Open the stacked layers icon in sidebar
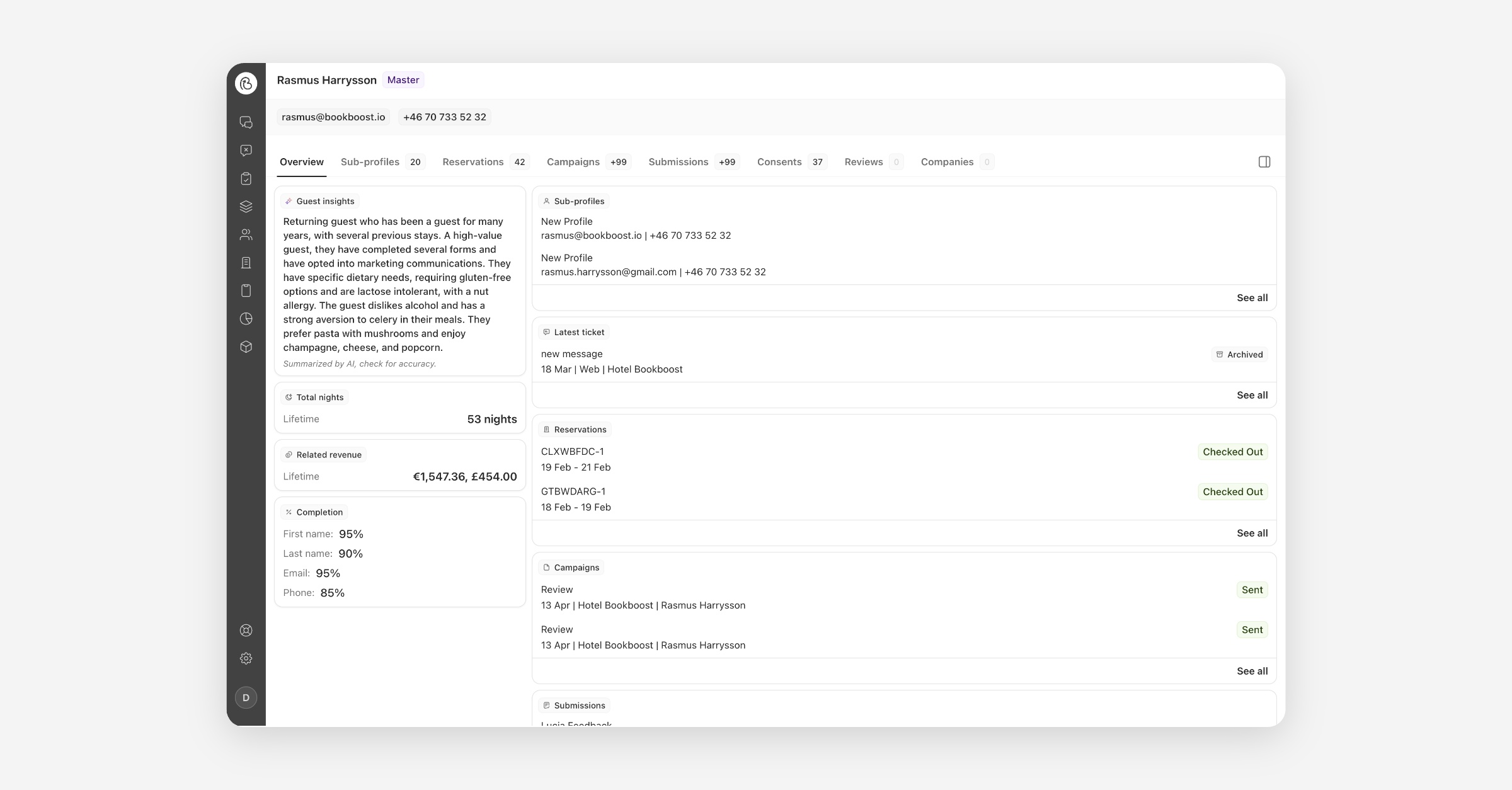Image resolution: width=1512 pixels, height=790 pixels. click(246, 207)
